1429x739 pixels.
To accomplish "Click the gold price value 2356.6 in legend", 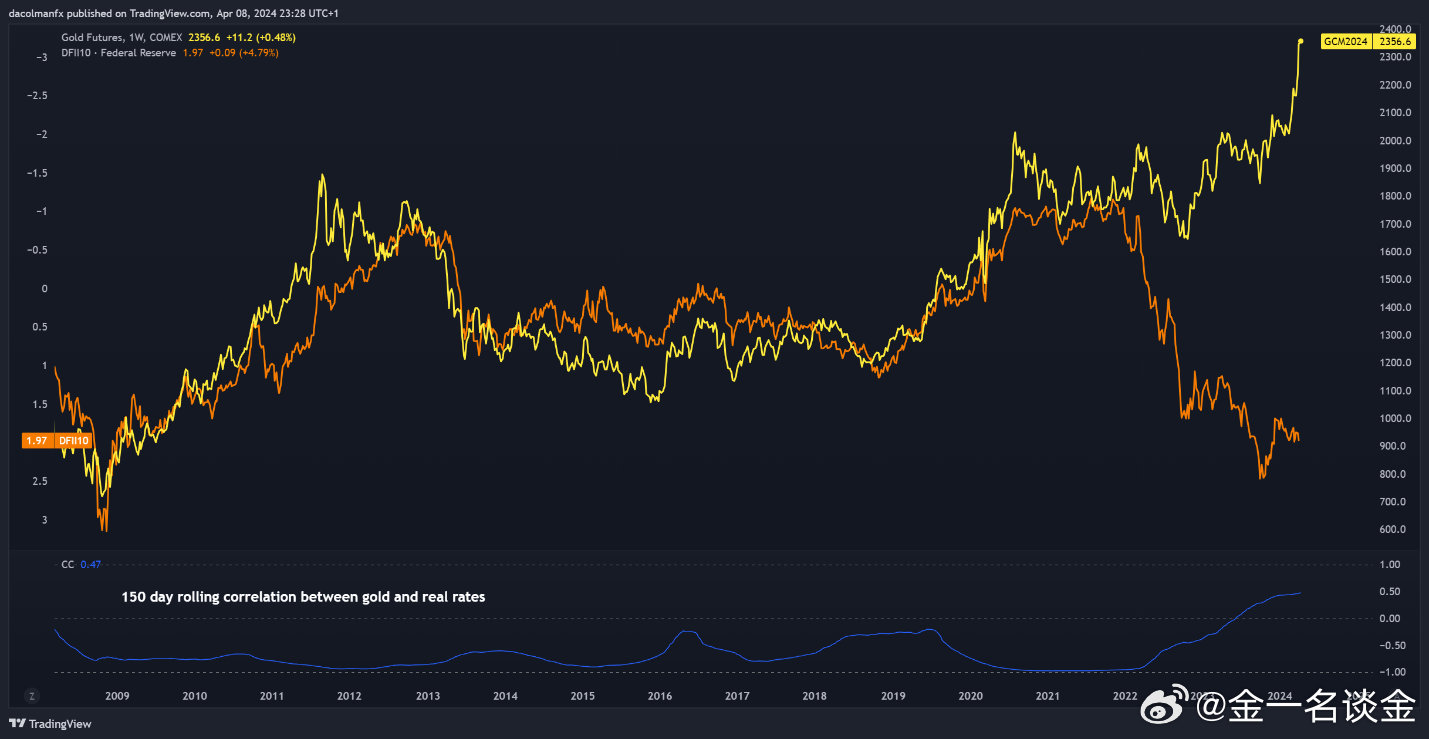I will tap(204, 37).
